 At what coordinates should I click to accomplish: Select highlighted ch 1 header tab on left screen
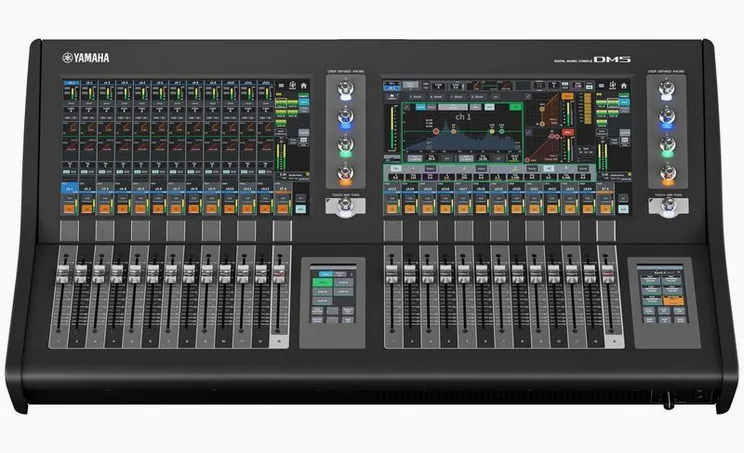coord(71,83)
